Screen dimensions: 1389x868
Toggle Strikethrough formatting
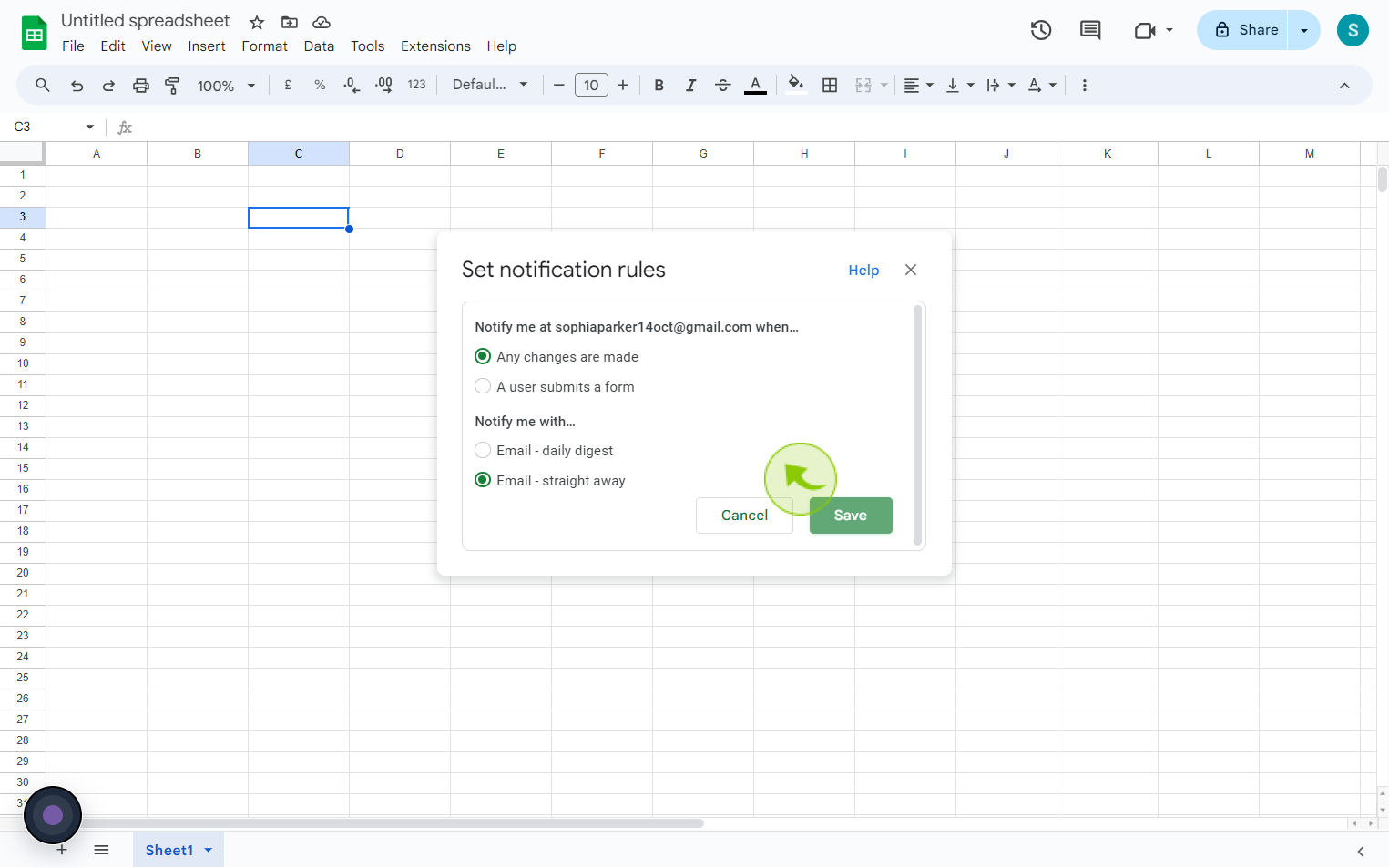(722, 85)
